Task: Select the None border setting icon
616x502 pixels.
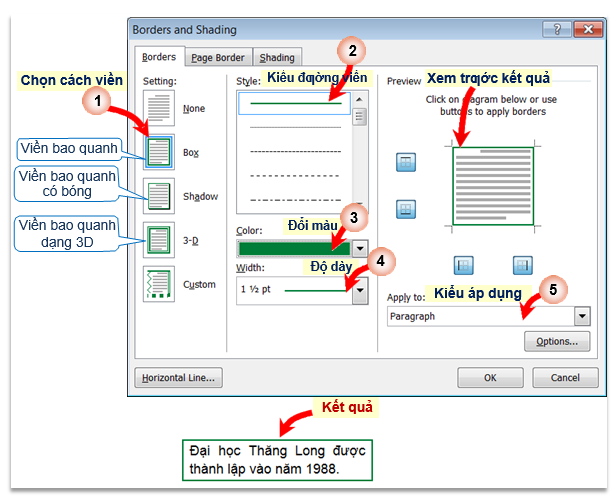Action: (158, 108)
